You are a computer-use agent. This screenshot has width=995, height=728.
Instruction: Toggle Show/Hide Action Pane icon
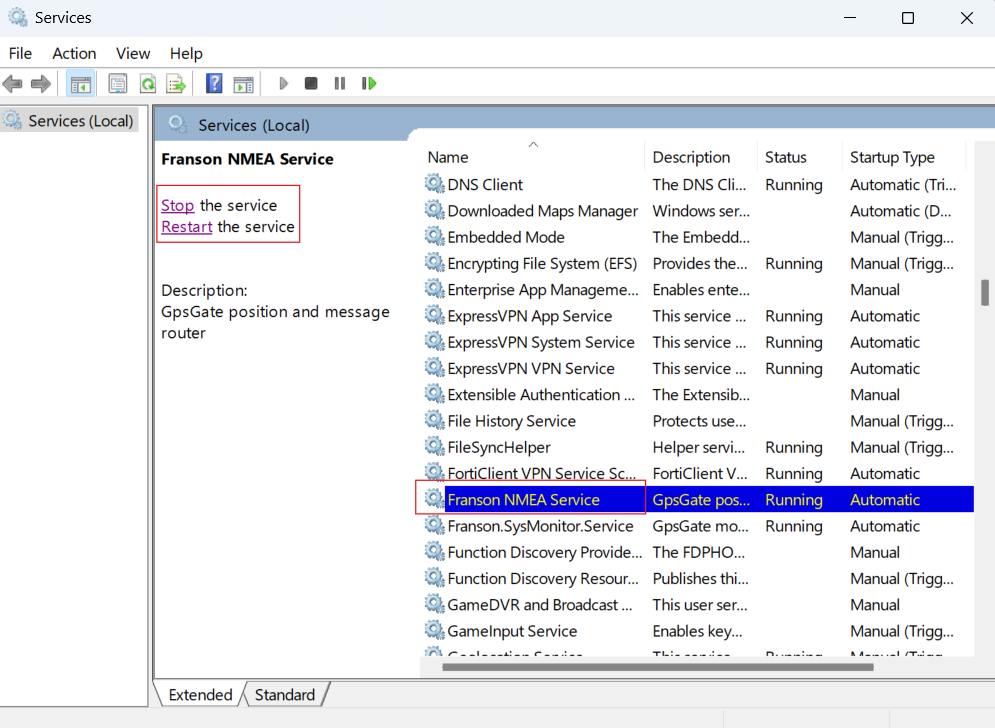243,83
